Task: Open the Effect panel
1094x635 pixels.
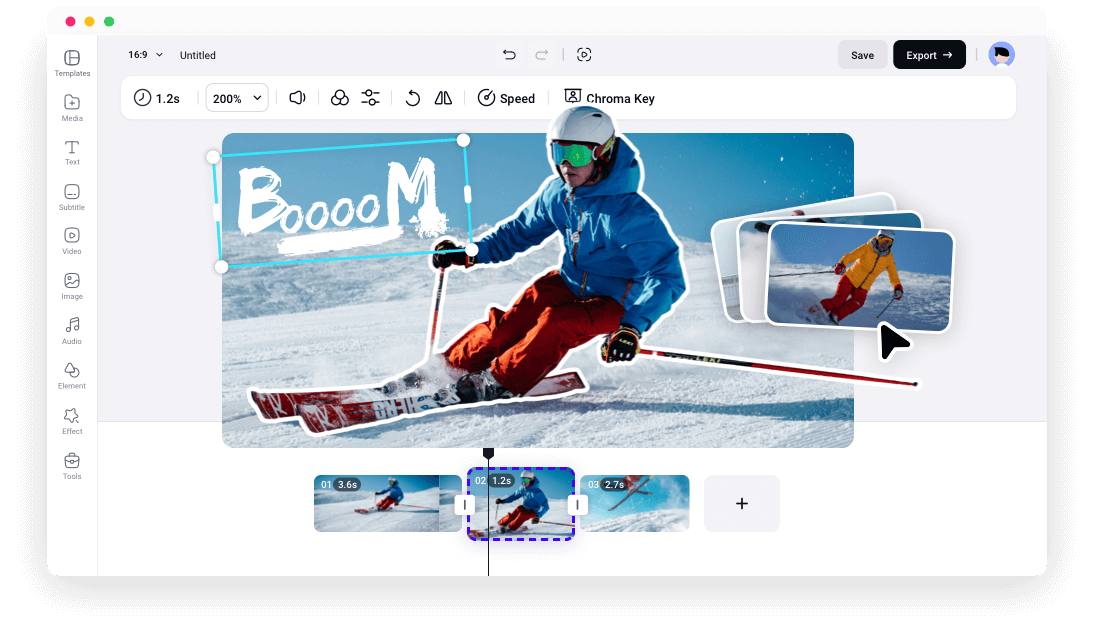Action: [x=72, y=421]
